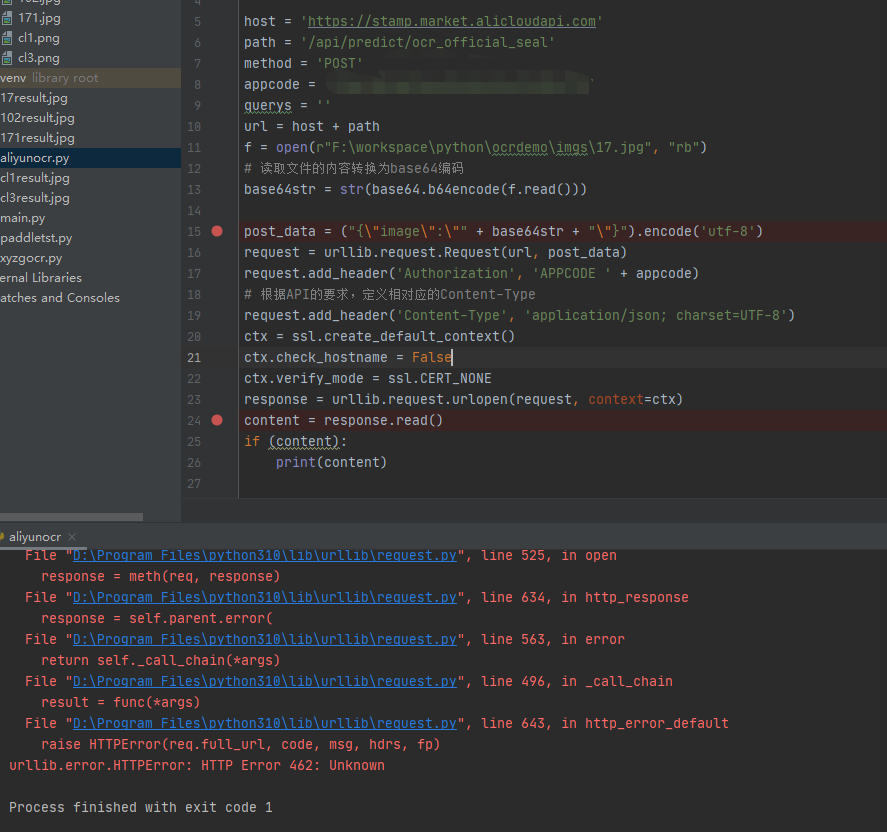Place the cursor on the 'POST' method string
Screen dimensions: 887x832
339,63
